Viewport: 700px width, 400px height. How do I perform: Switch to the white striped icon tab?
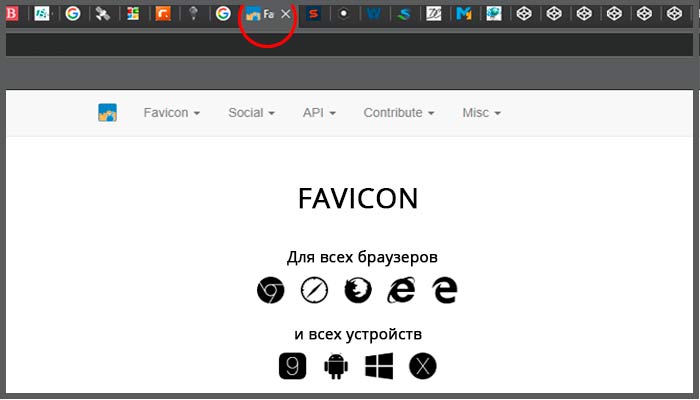pos(433,14)
